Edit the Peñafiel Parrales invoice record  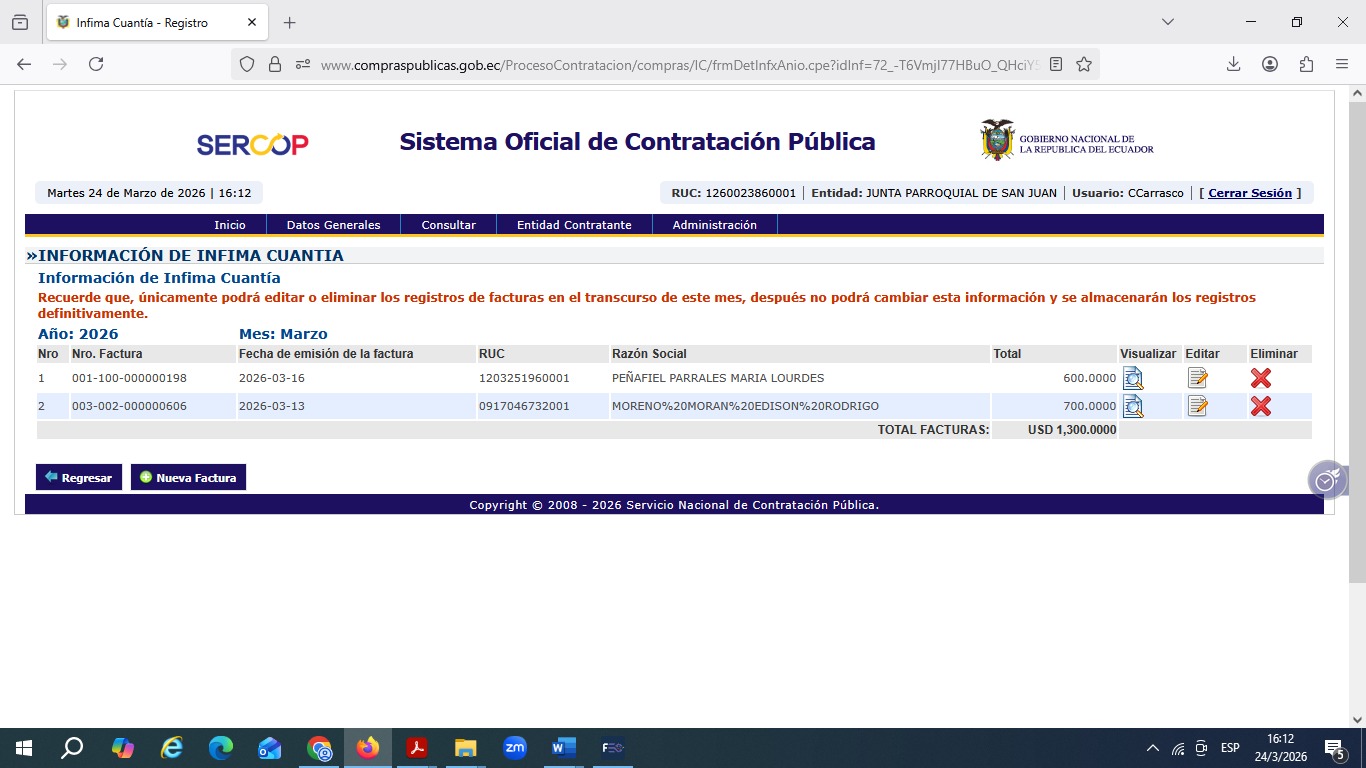(x=1197, y=378)
